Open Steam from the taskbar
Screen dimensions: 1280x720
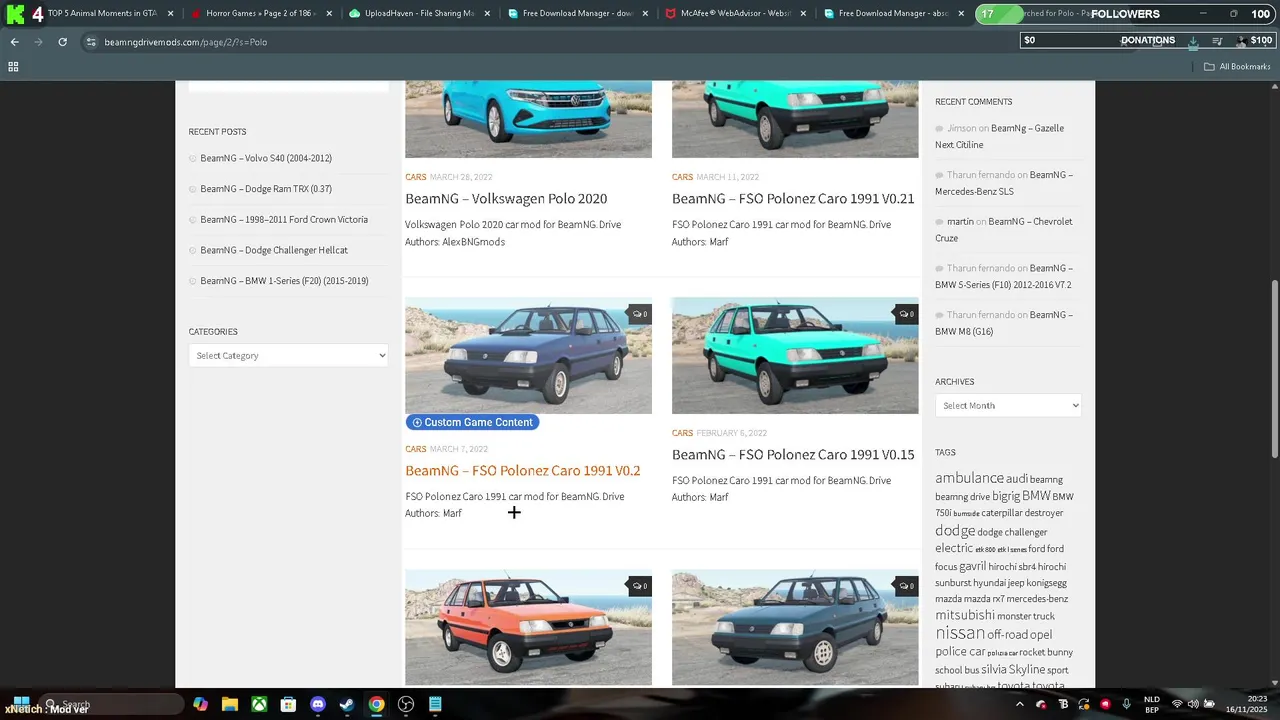point(347,704)
